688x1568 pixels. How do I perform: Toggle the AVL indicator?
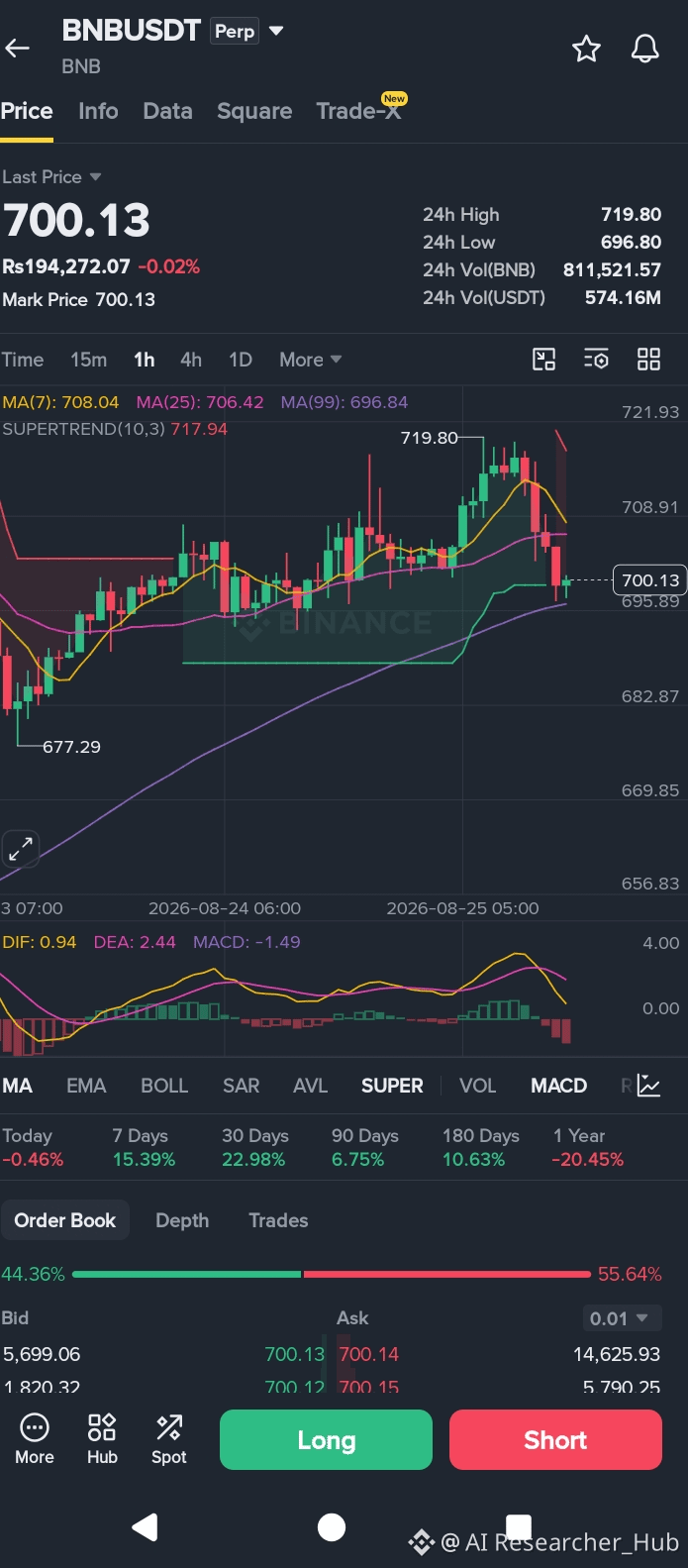tap(310, 1086)
